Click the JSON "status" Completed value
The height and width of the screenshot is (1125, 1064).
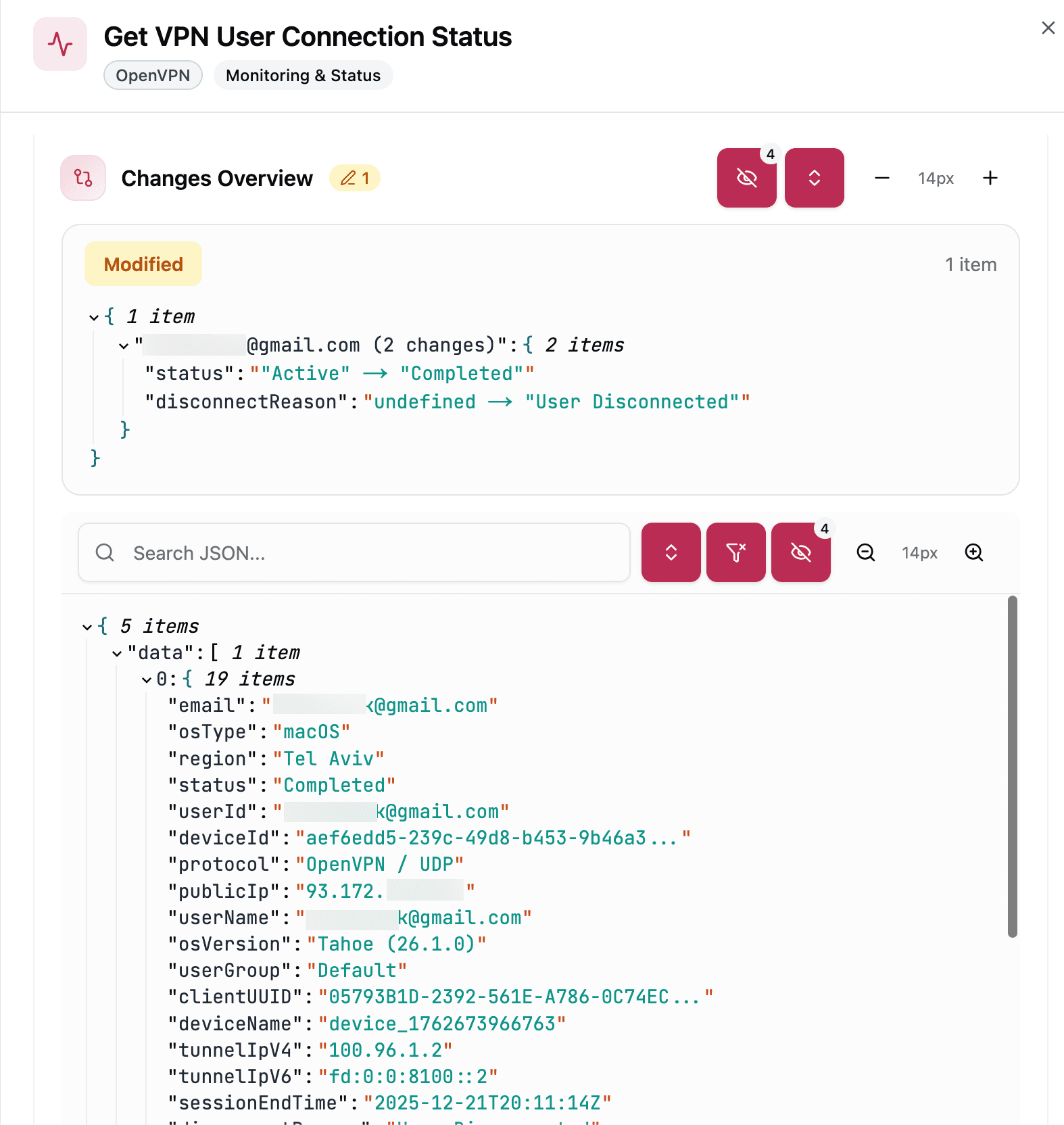coord(334,785)
